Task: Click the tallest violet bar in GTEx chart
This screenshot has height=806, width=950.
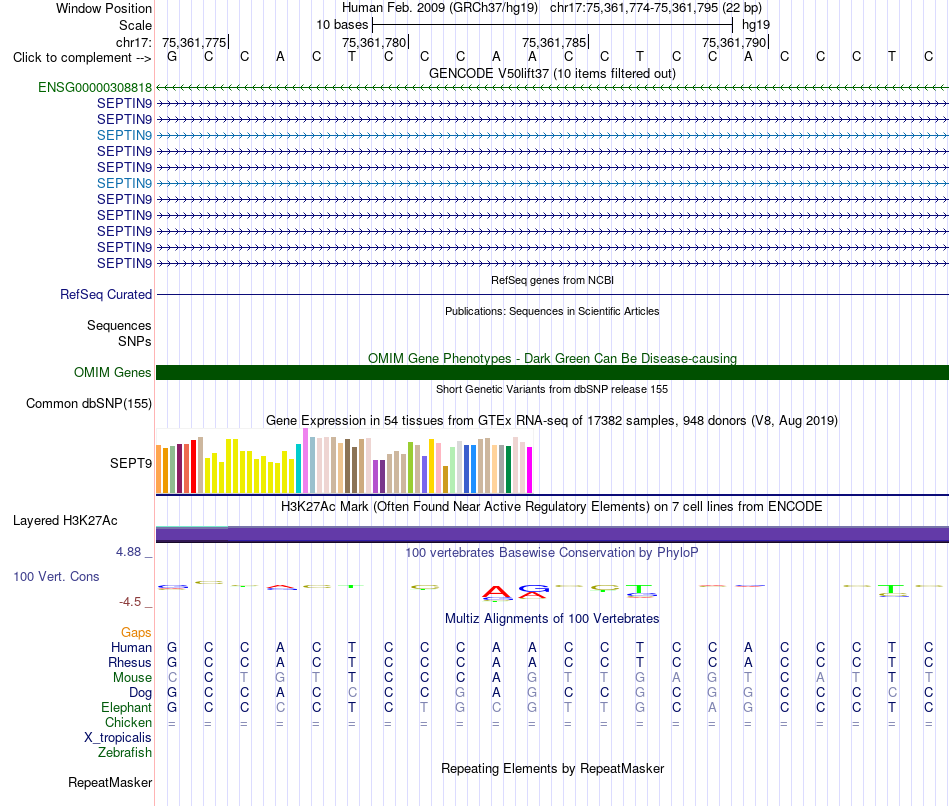Action: coord(305,461)
